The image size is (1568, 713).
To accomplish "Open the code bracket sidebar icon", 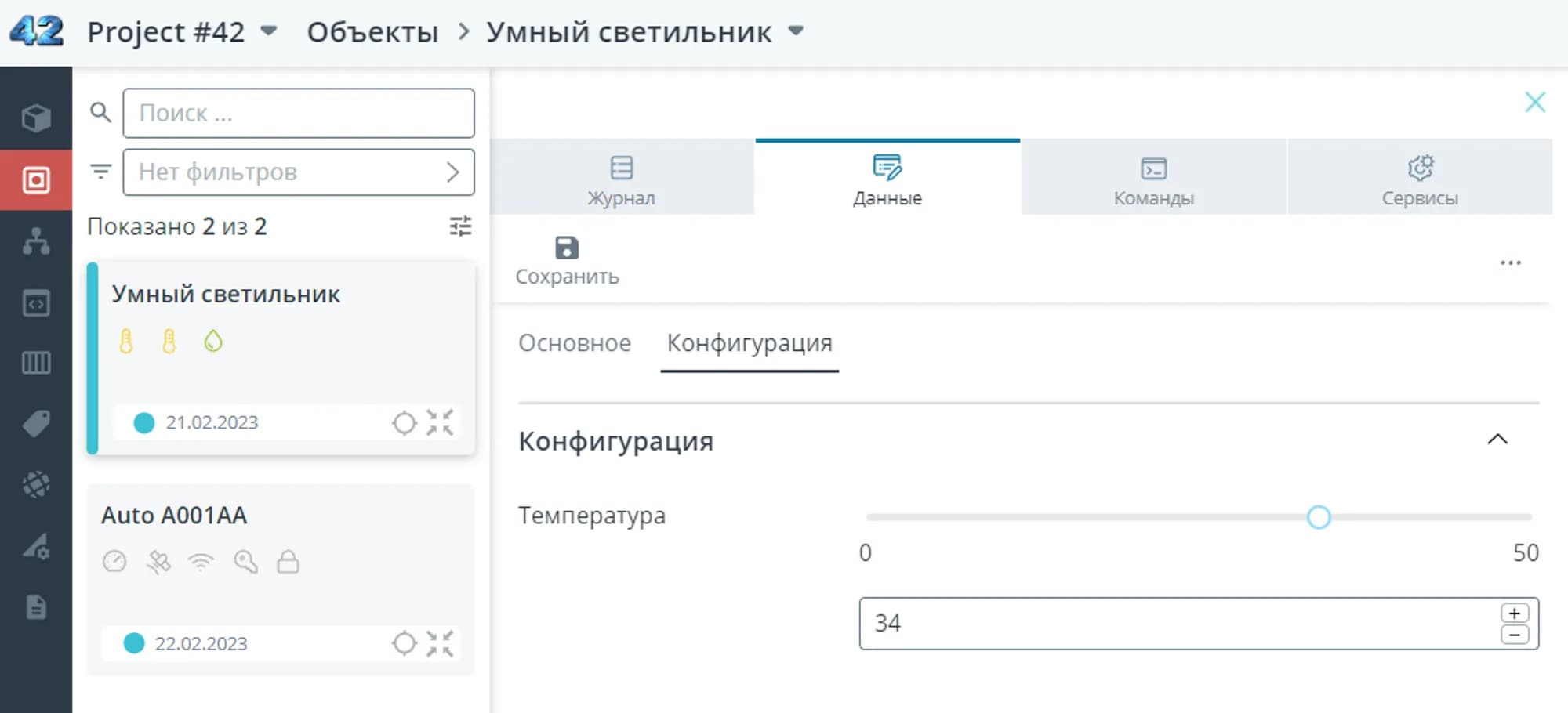I will click(x=36, y=303).
